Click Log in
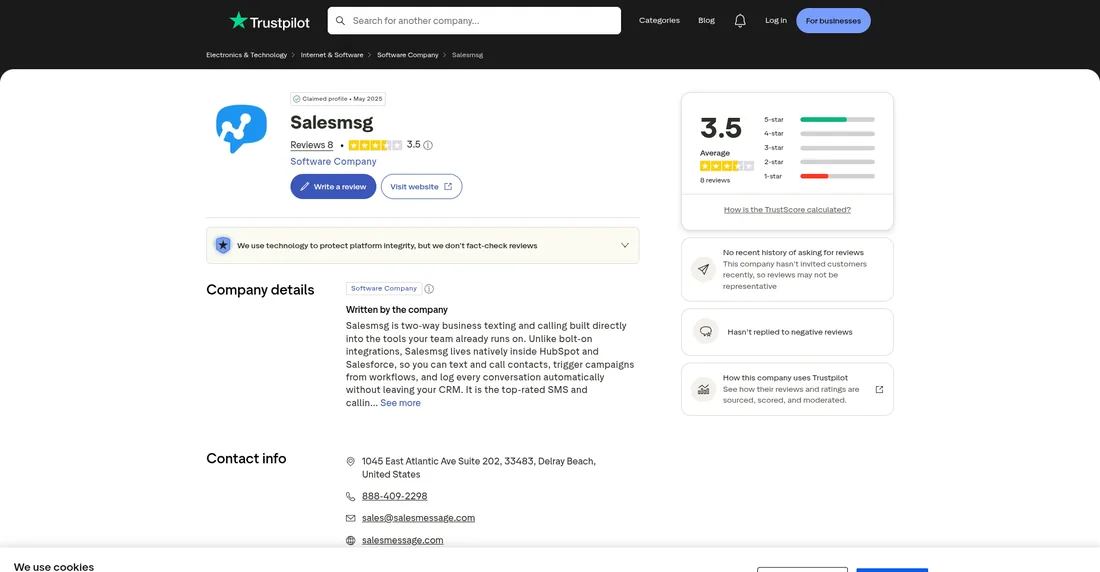 (x=775, y=20)
